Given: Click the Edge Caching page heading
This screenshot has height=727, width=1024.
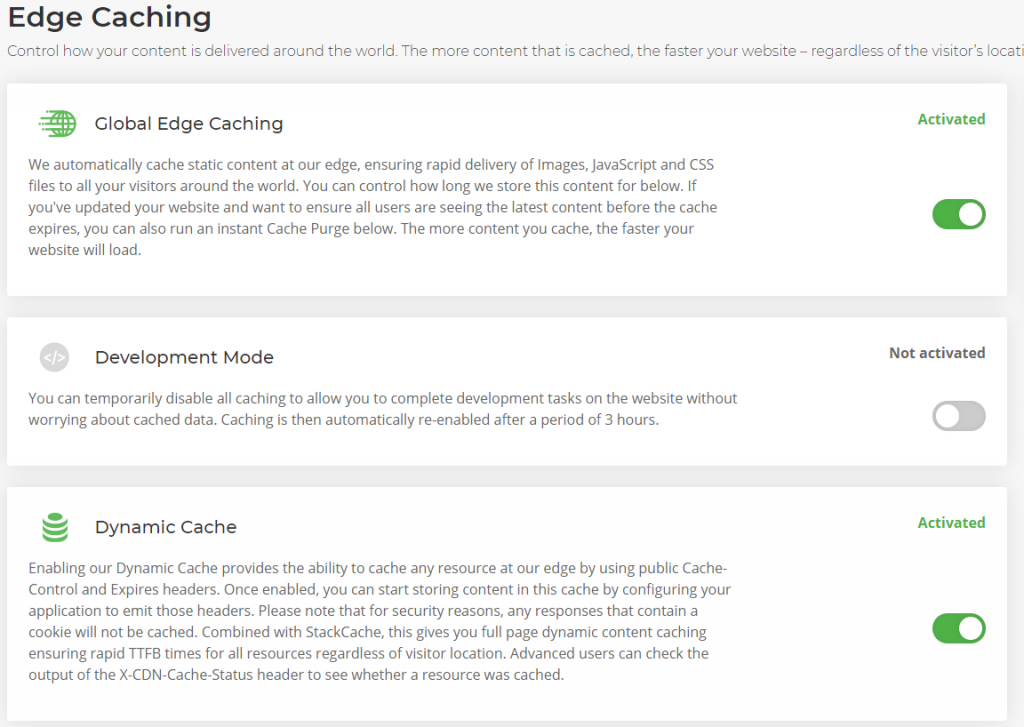Looking at the screenshot, I should [110, 17].
